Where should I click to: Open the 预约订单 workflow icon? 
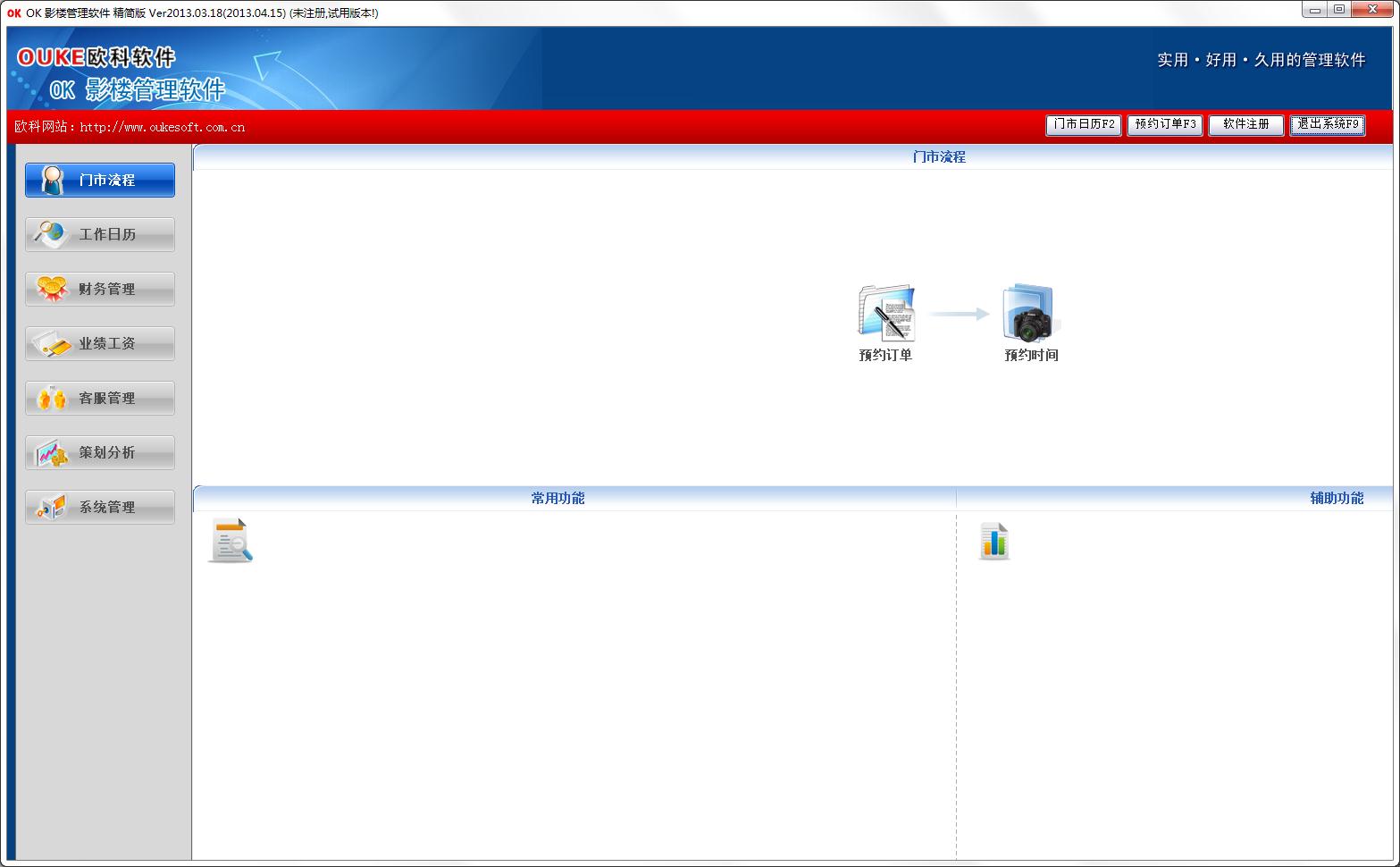pyautogui.click(x=885, y=323)
